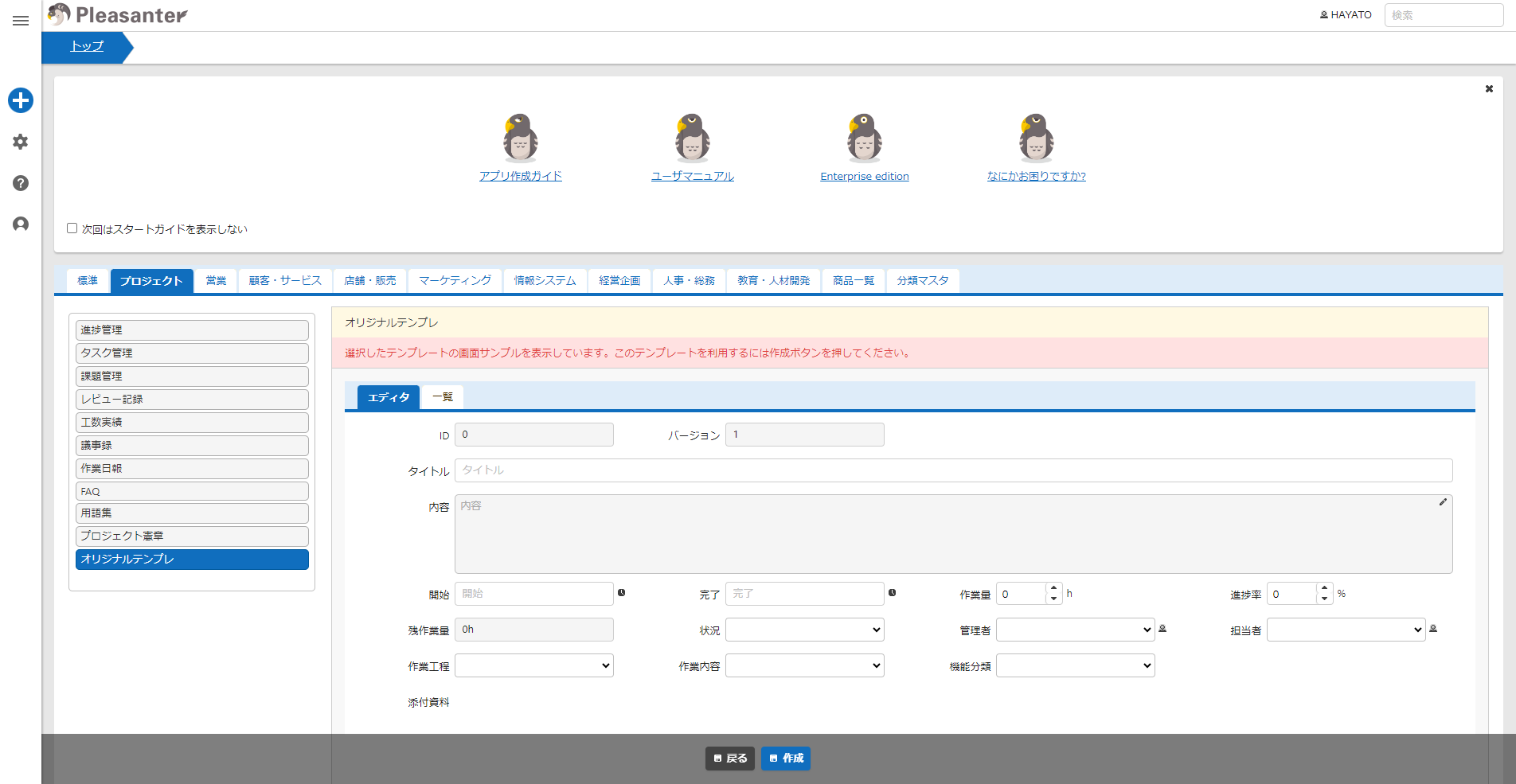
Task: Click the トップ breadcrumb link
Action: tap(87, 46)
